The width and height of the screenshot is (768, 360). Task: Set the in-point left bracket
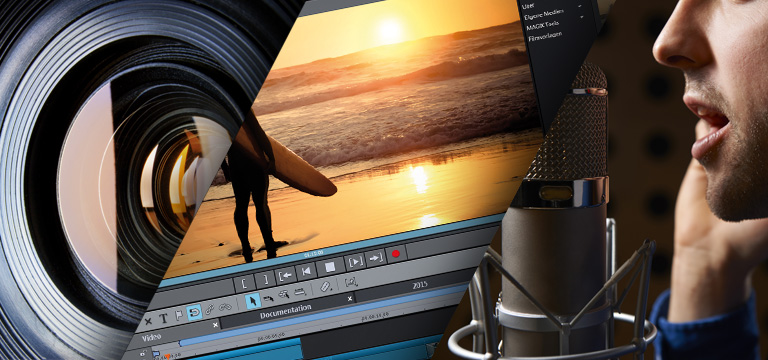tap(244, 284)
